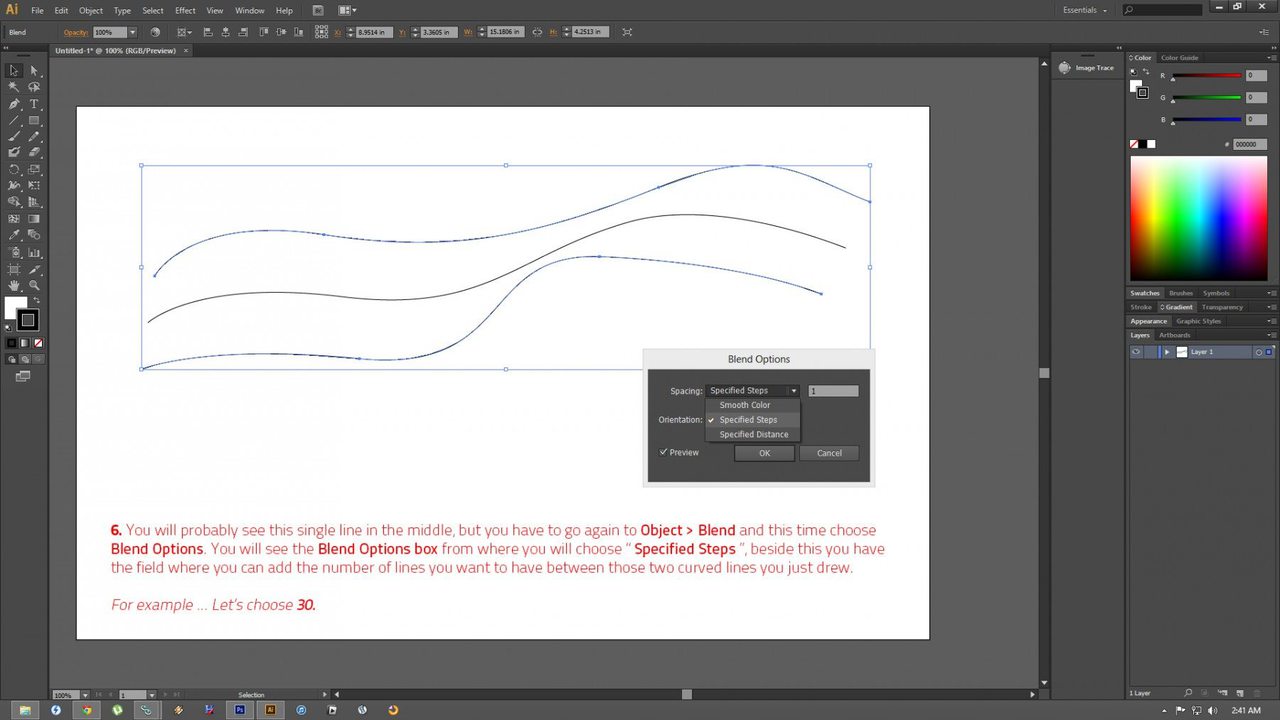
Task: Select the Mesh tool
Action: 14,219
